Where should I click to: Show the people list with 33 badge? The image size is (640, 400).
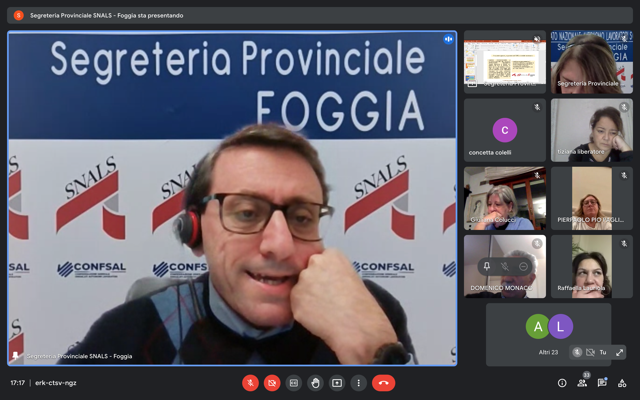point(582,382)
